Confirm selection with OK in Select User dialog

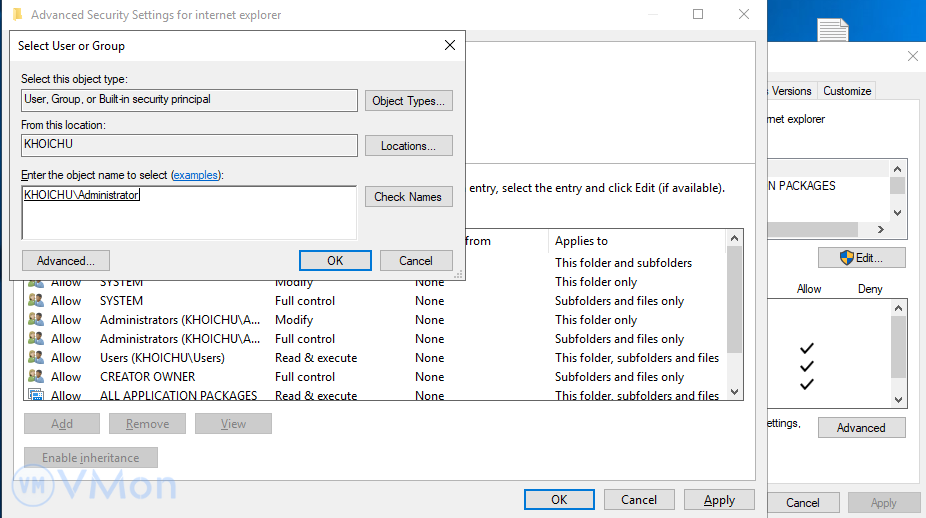coord(335,261)
